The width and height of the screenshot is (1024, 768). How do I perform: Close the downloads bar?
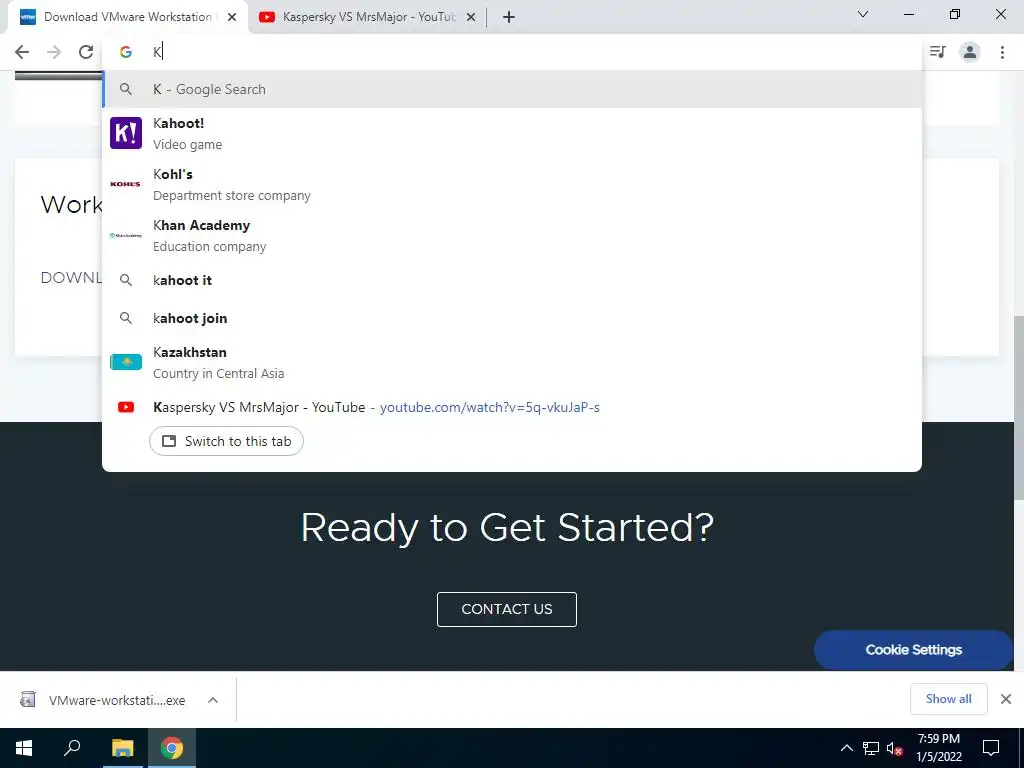coord(1006,699)
